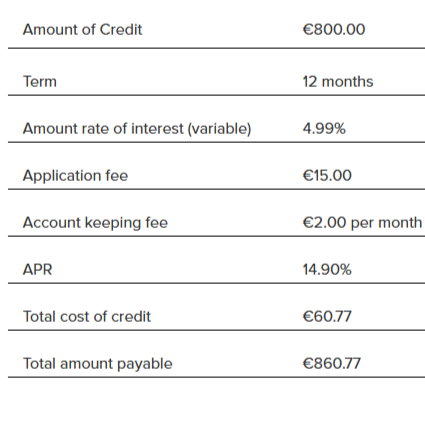Select the Total amount payable label
Screen dimensions: 425x425
(x=97, y=364)
